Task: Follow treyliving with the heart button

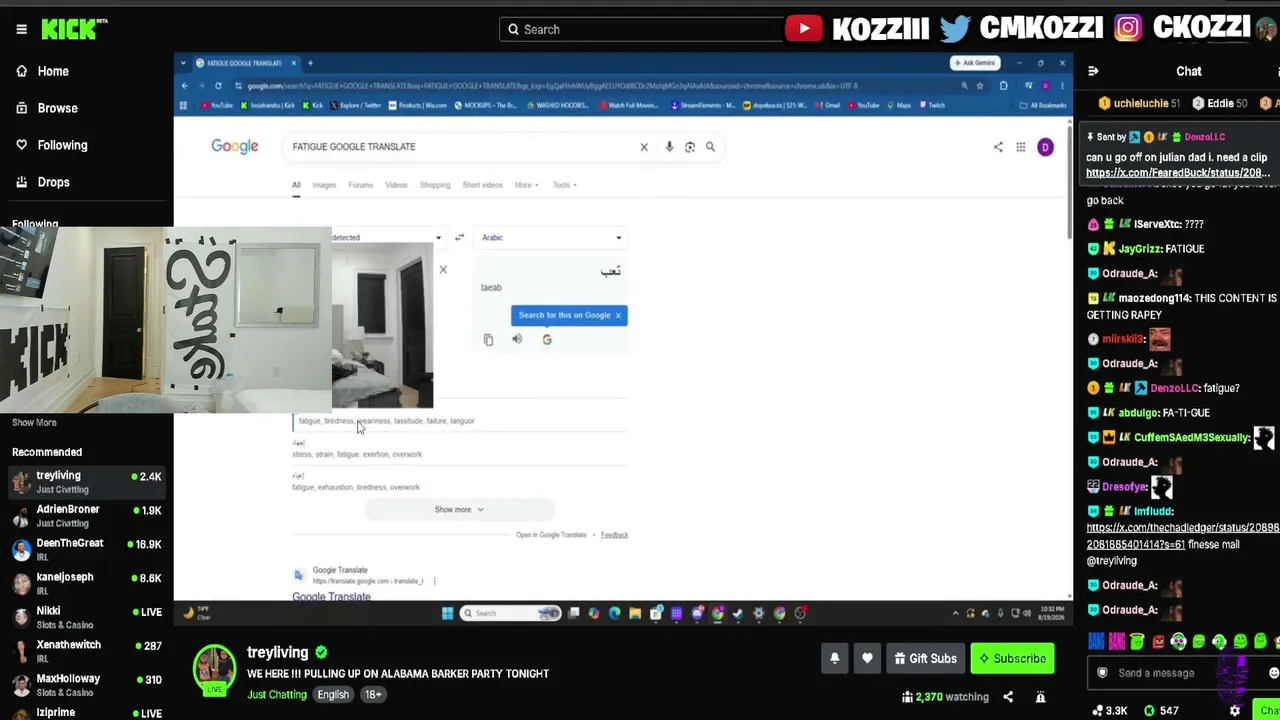Action: (x=867, y=658)
